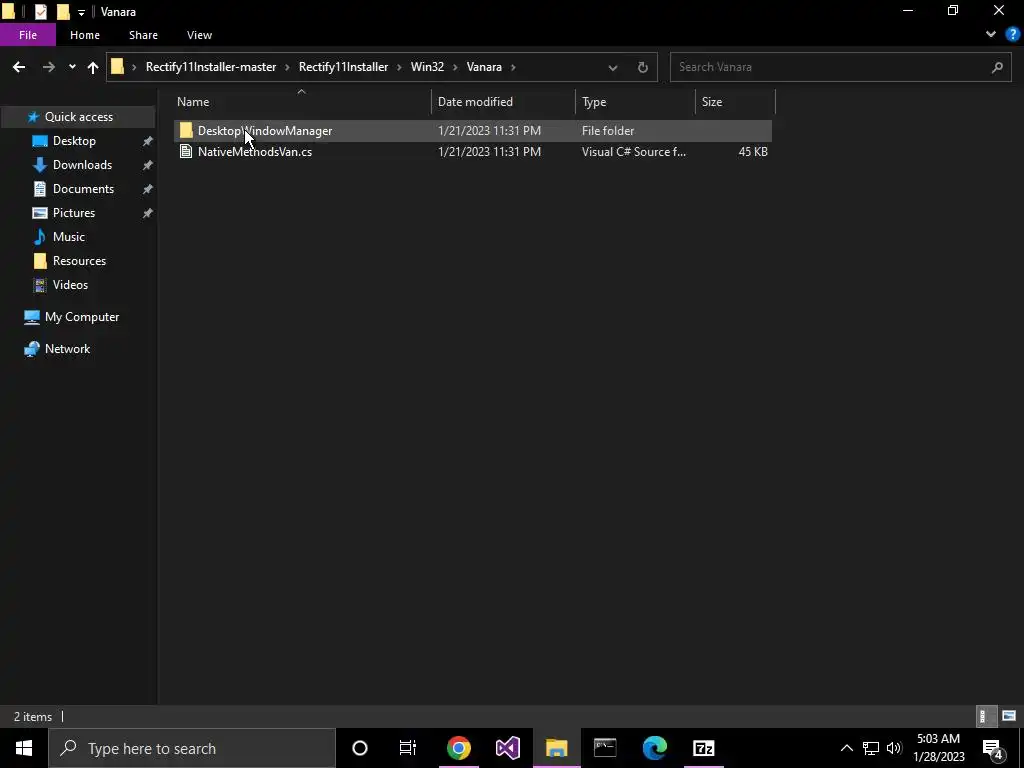The width and height of the screenshot is (1024, 768).
Task: Launch Google Chrome from the taskbar
Action: (x=459, y=748)
